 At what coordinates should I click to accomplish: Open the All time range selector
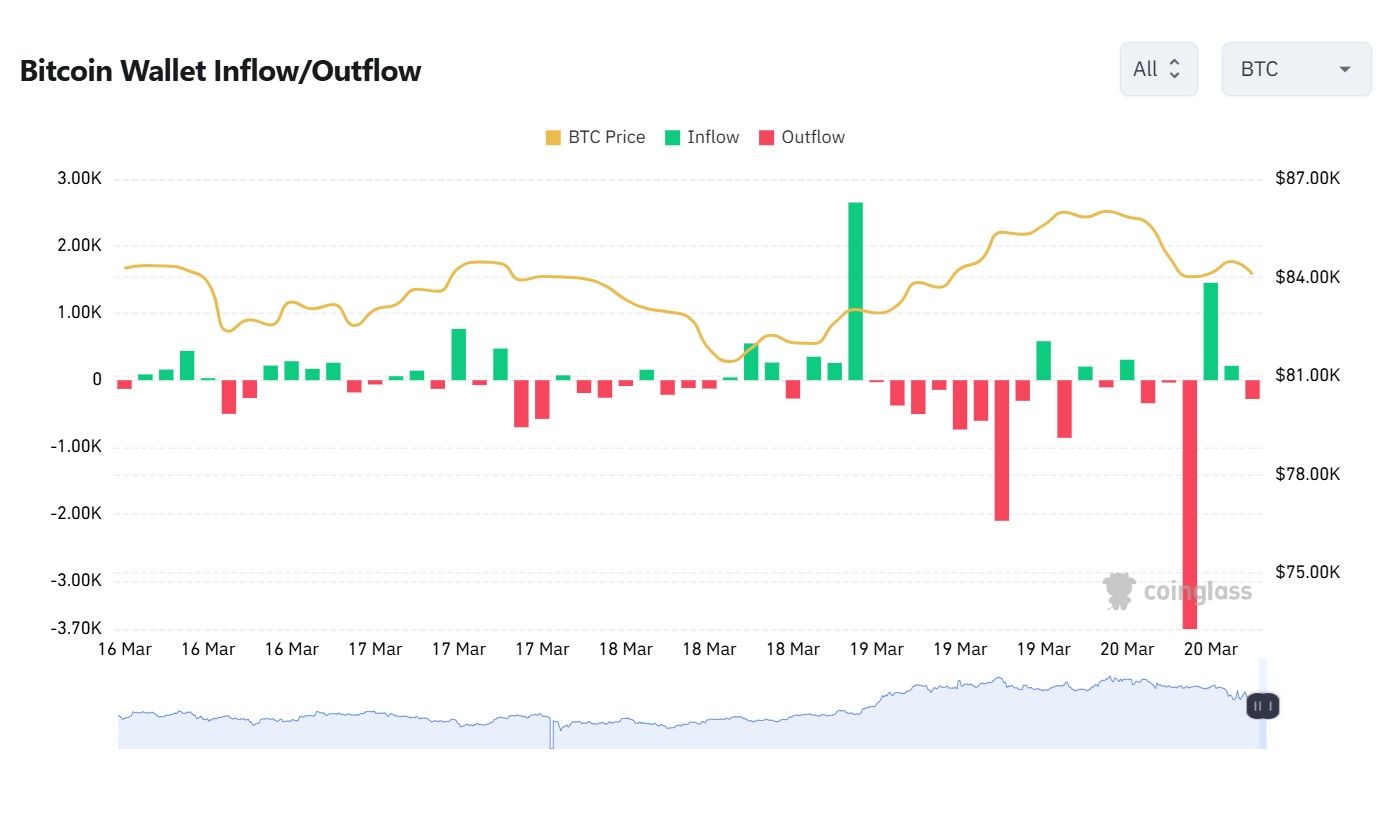[1158, 69]
